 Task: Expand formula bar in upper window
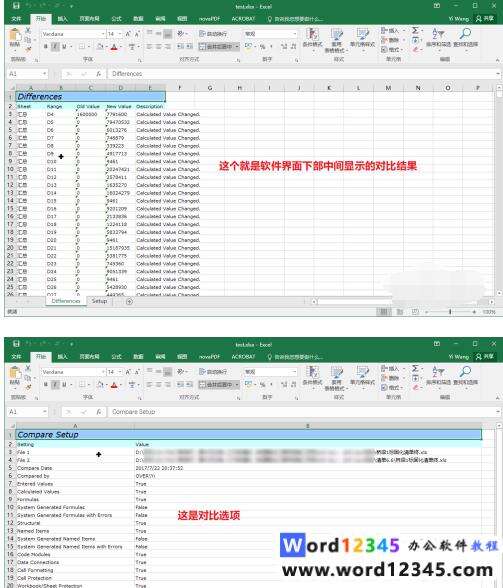click(498, 74)
